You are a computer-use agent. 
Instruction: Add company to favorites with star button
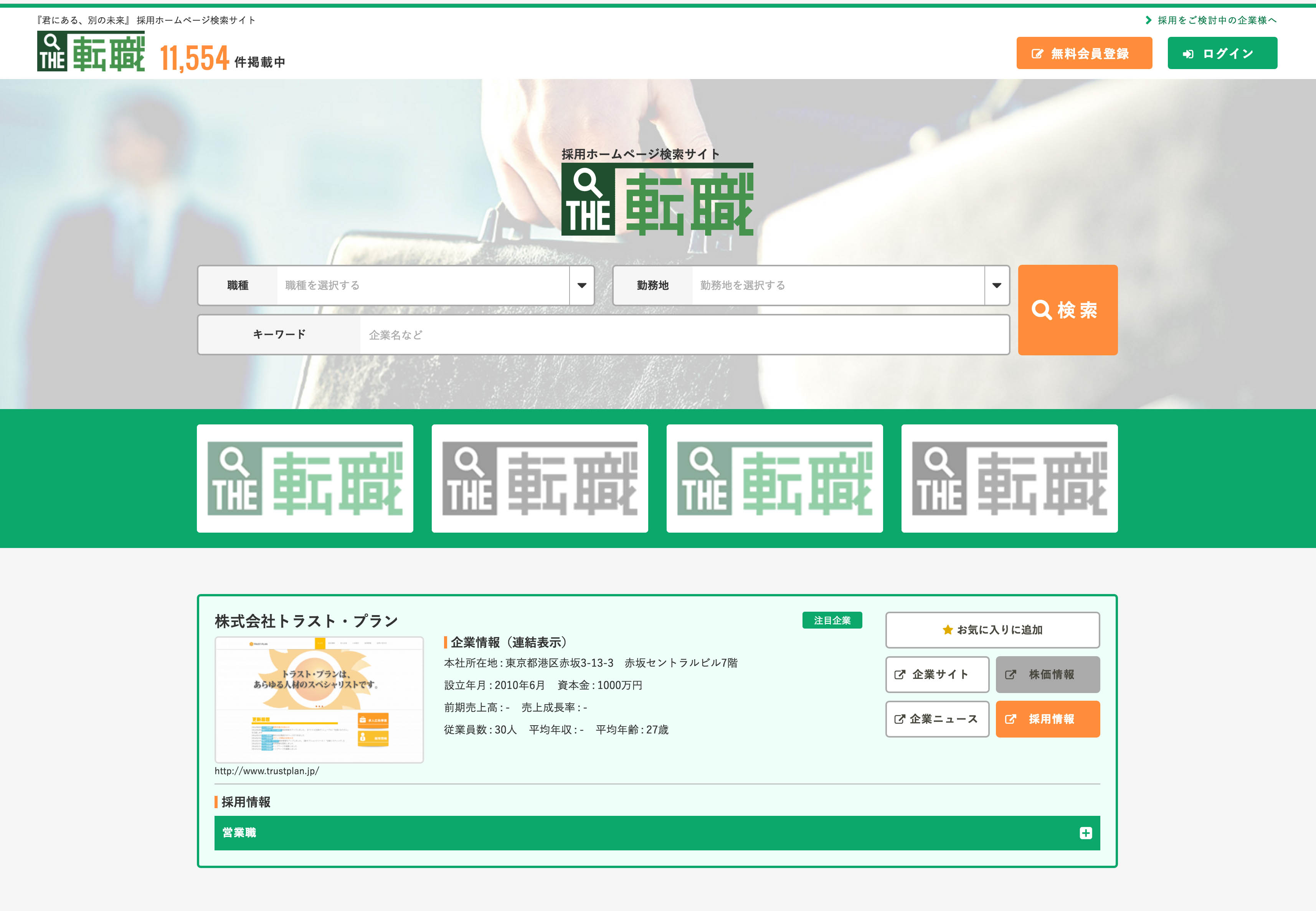point(992,630)
